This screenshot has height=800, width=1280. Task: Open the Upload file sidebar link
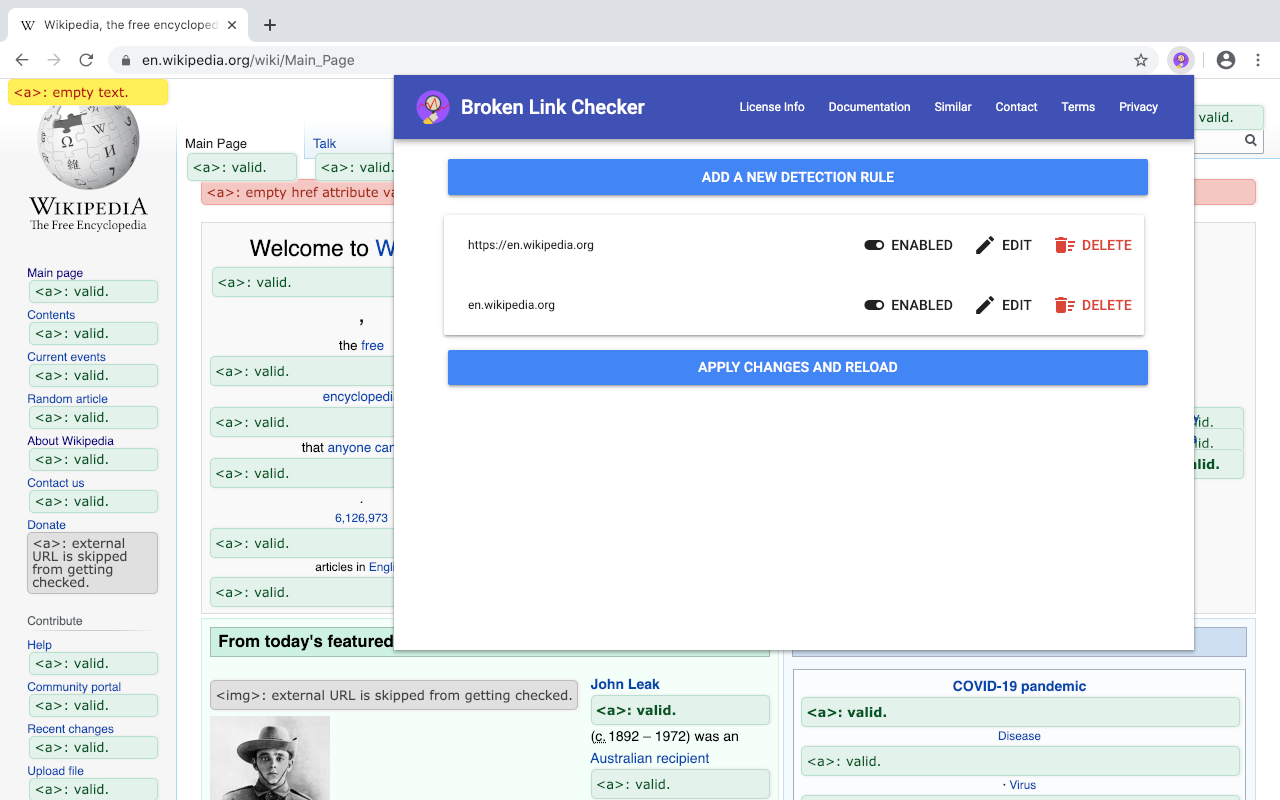55,771
